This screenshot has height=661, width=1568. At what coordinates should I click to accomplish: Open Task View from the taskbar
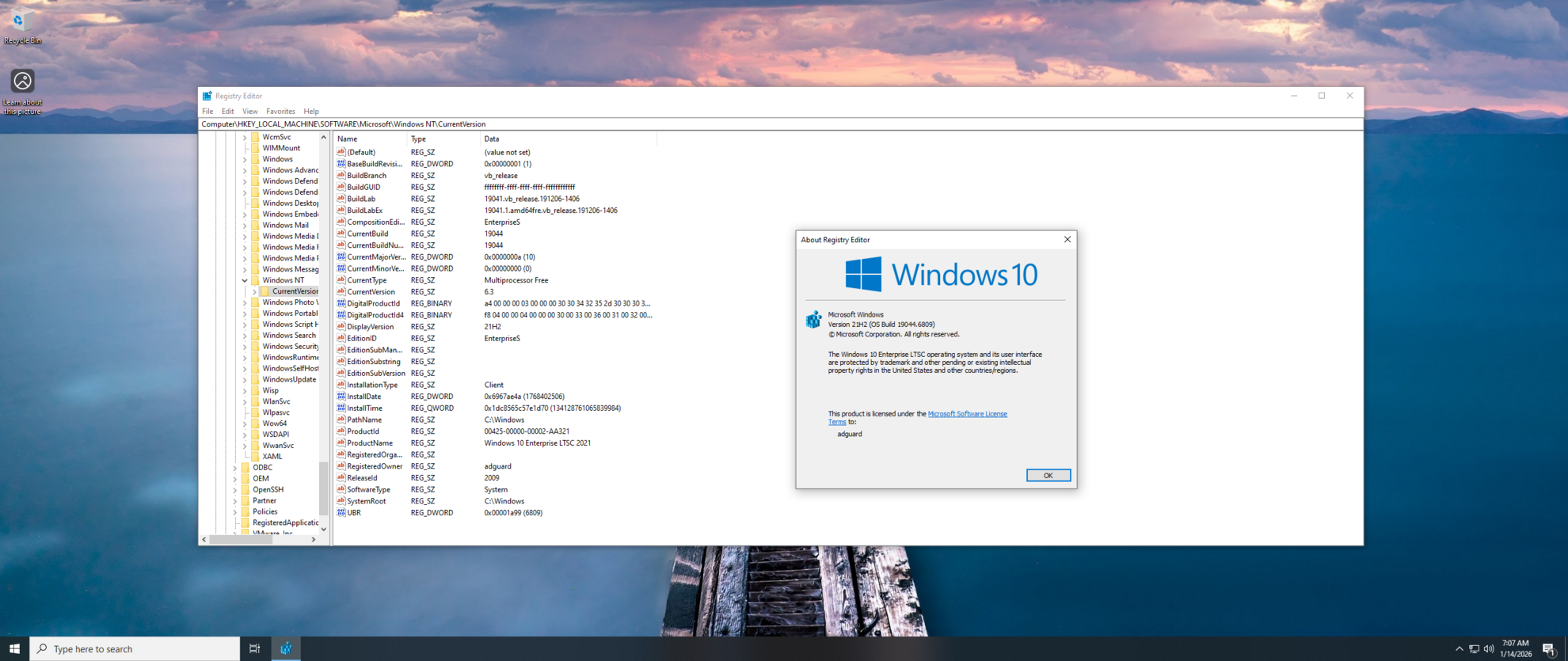[254, 648]
